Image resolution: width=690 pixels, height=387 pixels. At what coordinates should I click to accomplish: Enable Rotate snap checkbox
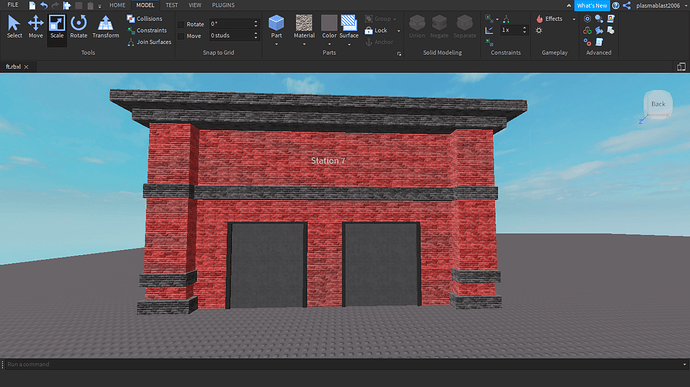(x=181, y=24)
